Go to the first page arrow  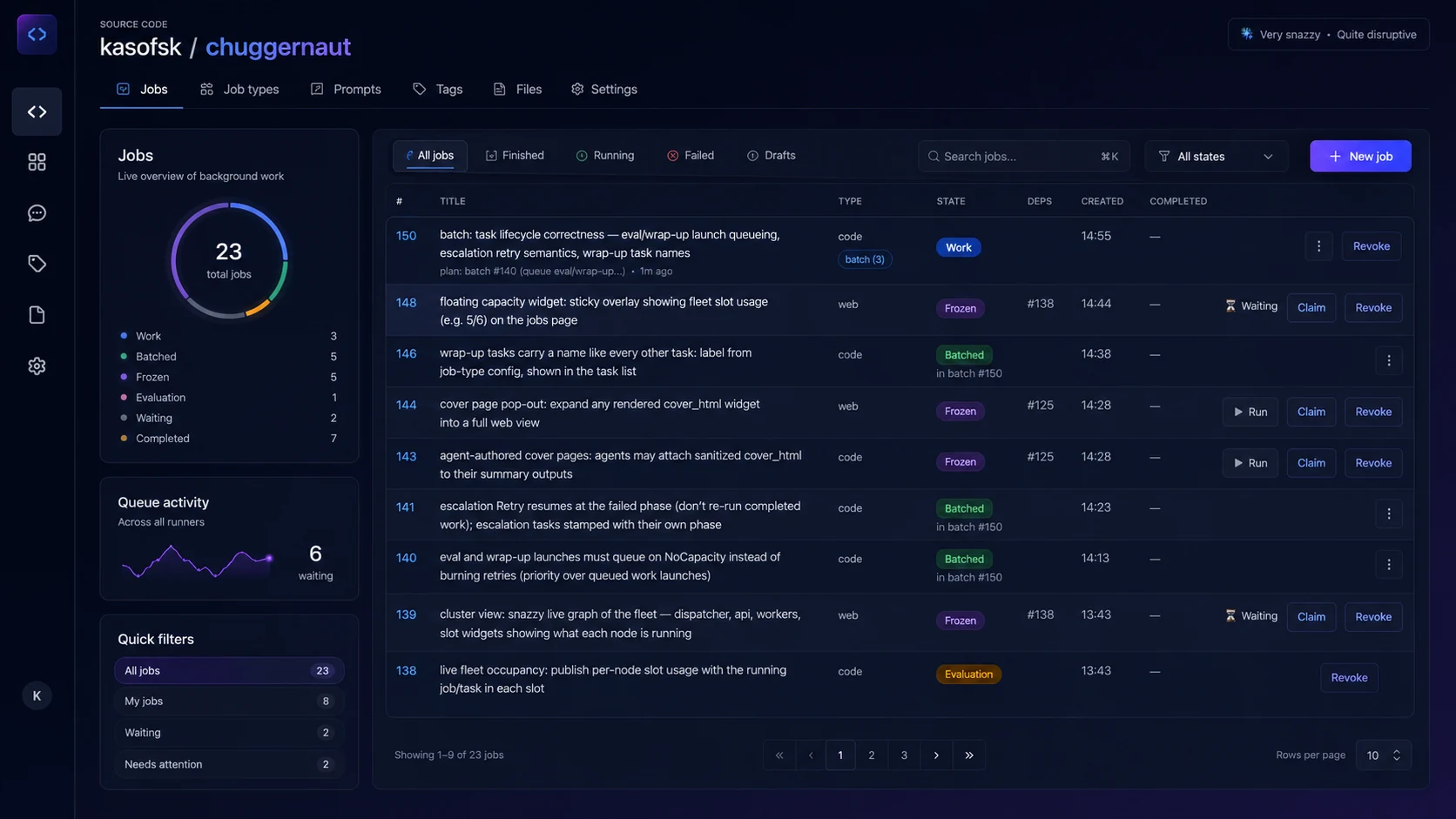tap(779, 755)
